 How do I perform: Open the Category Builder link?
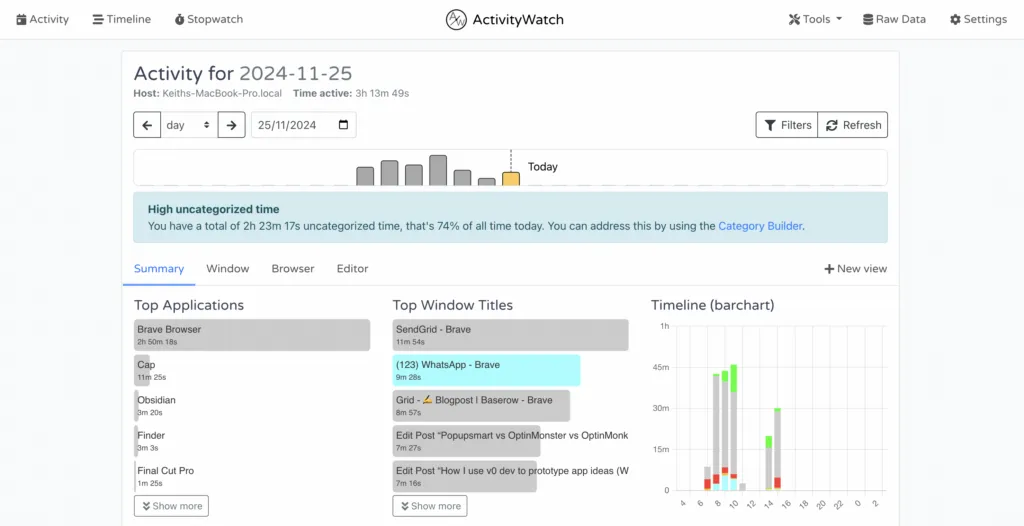click(760, 226)
